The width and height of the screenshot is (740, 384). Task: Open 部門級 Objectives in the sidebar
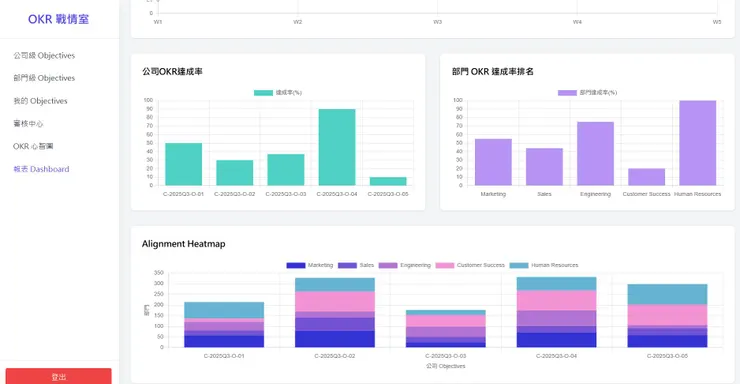tap(44, 78)
